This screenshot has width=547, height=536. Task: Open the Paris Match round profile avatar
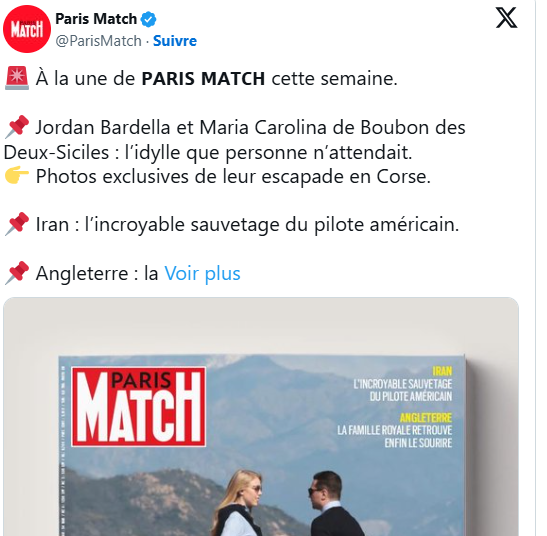pyautogui.click(x=27, y=29)
